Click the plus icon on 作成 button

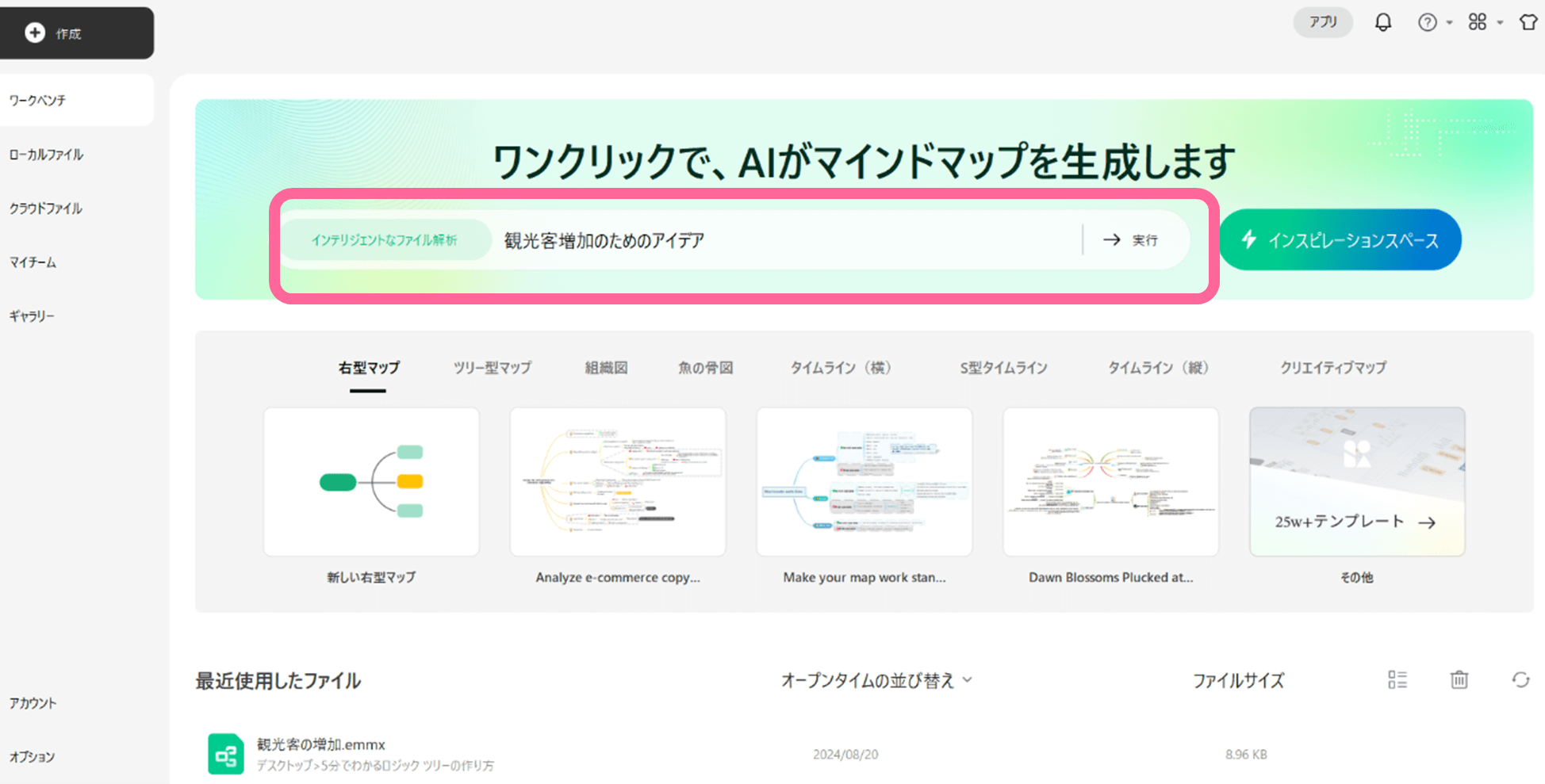tap(35, 33)
